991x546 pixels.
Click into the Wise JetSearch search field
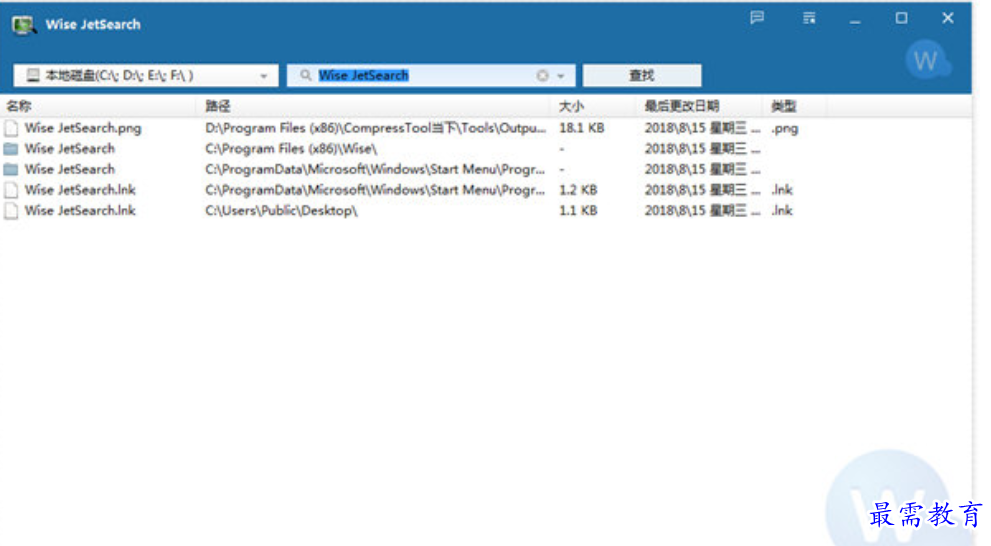(x=430, y=76)
